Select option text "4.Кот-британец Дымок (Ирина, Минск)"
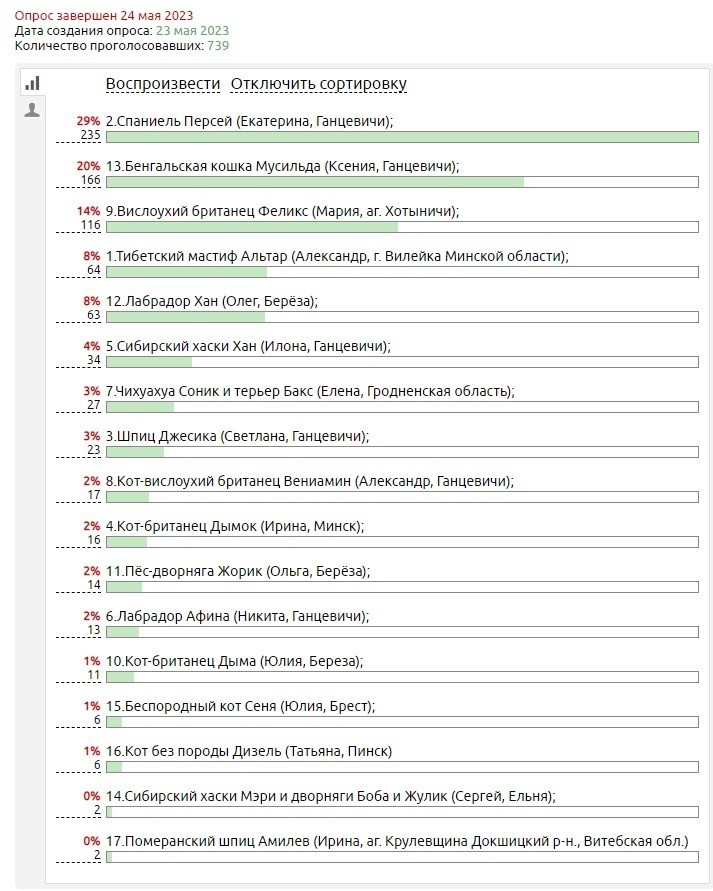713x891 pixels. [234, 526]
